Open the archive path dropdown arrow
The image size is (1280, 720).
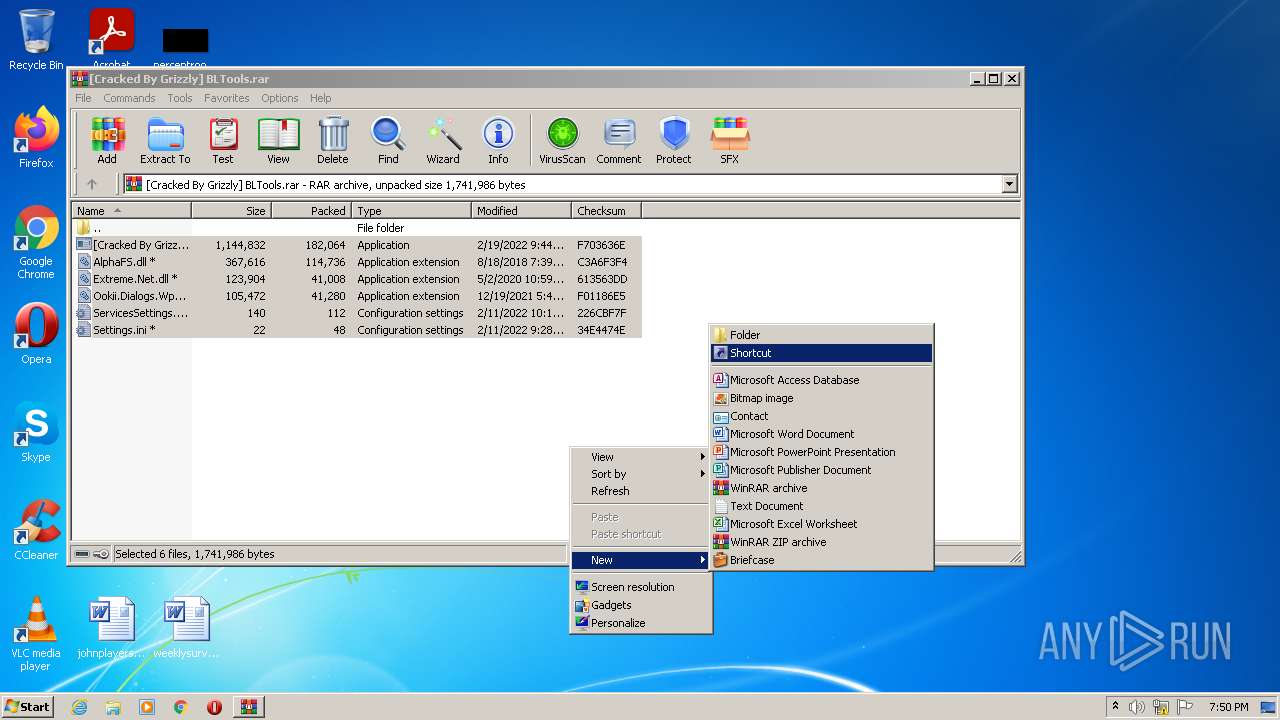point(1009,184)
